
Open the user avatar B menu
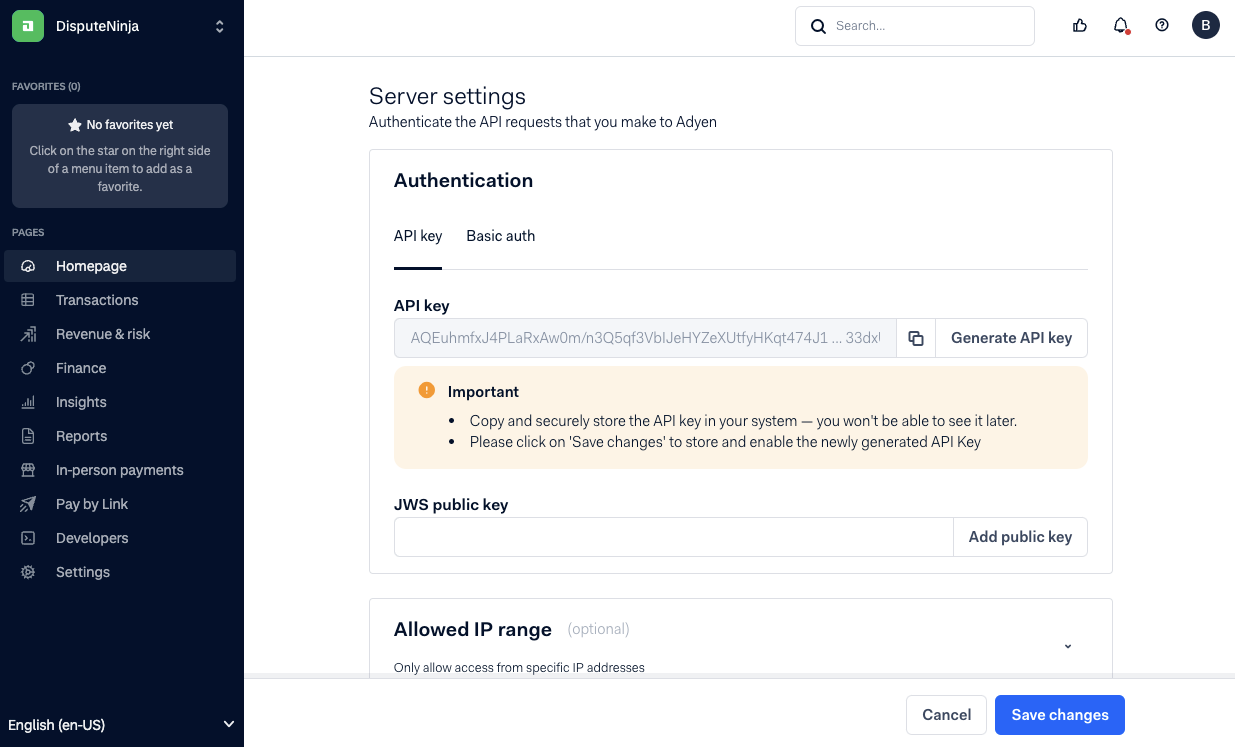1206,26
